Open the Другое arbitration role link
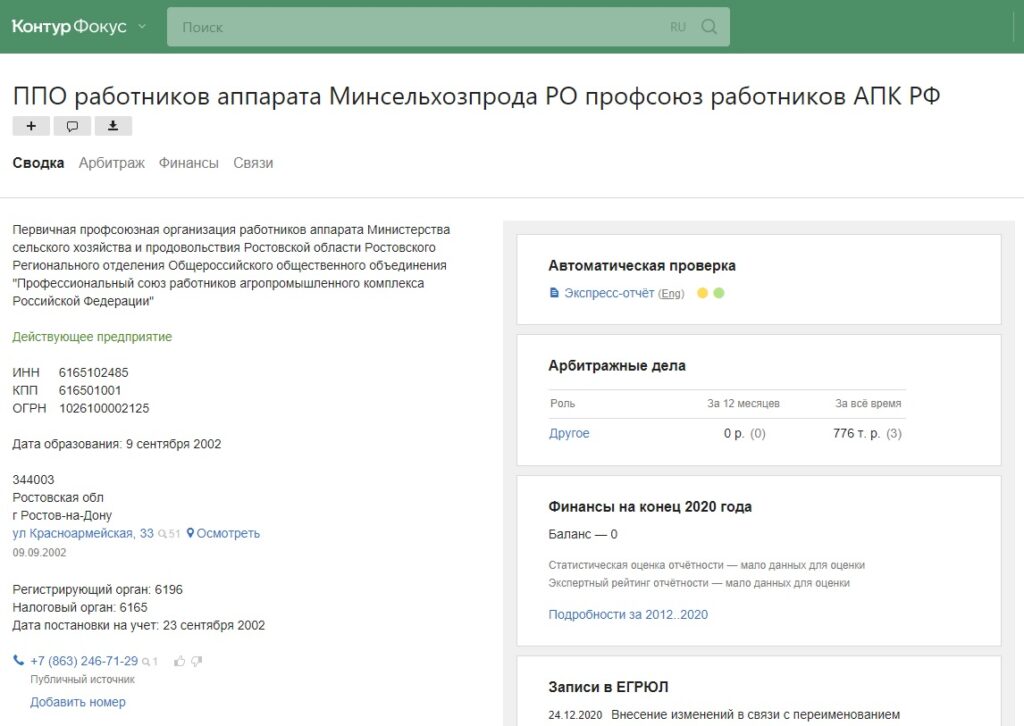The width and height of the screenshot is (1024, 726). [x=569, y=434]
